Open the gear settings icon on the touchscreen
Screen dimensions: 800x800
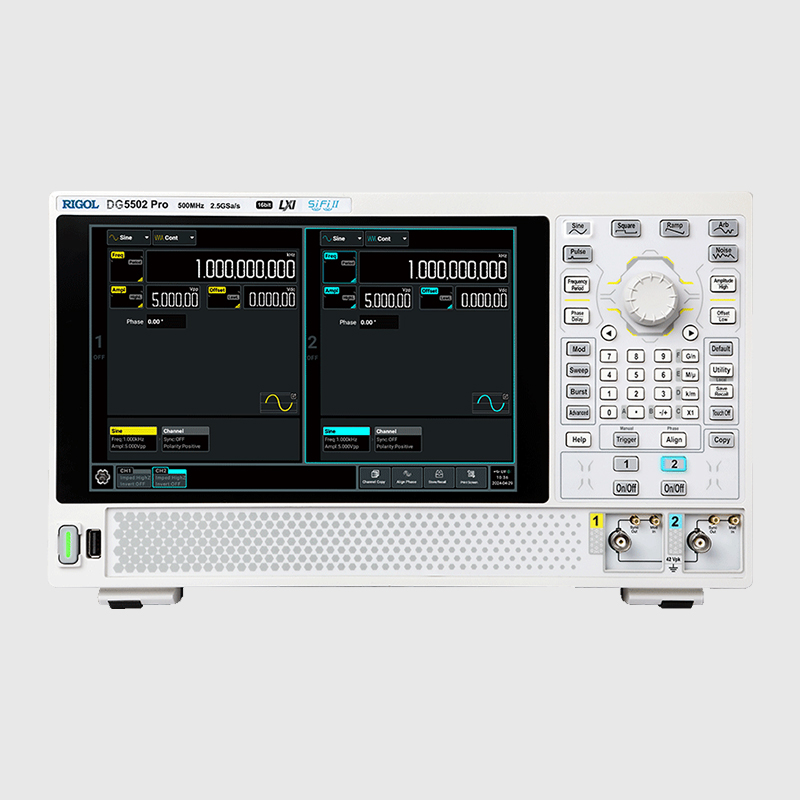pos(103,477)
